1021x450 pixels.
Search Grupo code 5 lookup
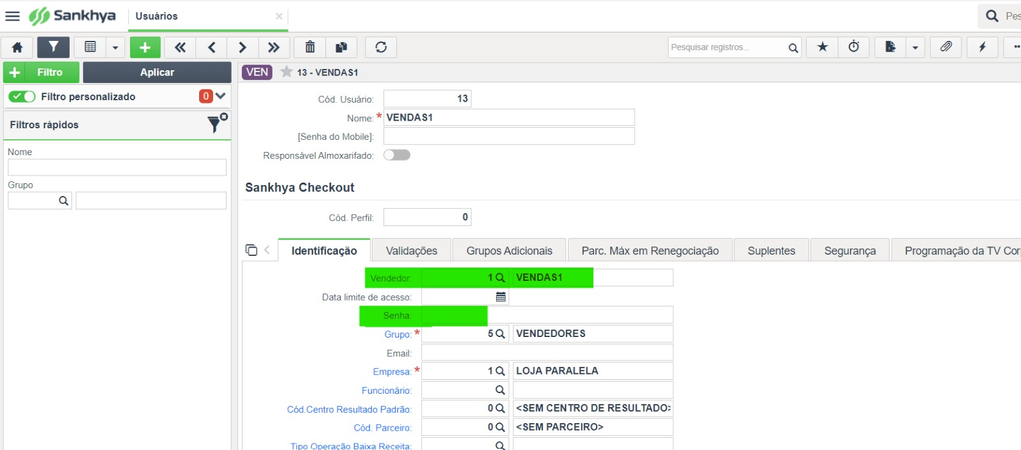point(500,334)
